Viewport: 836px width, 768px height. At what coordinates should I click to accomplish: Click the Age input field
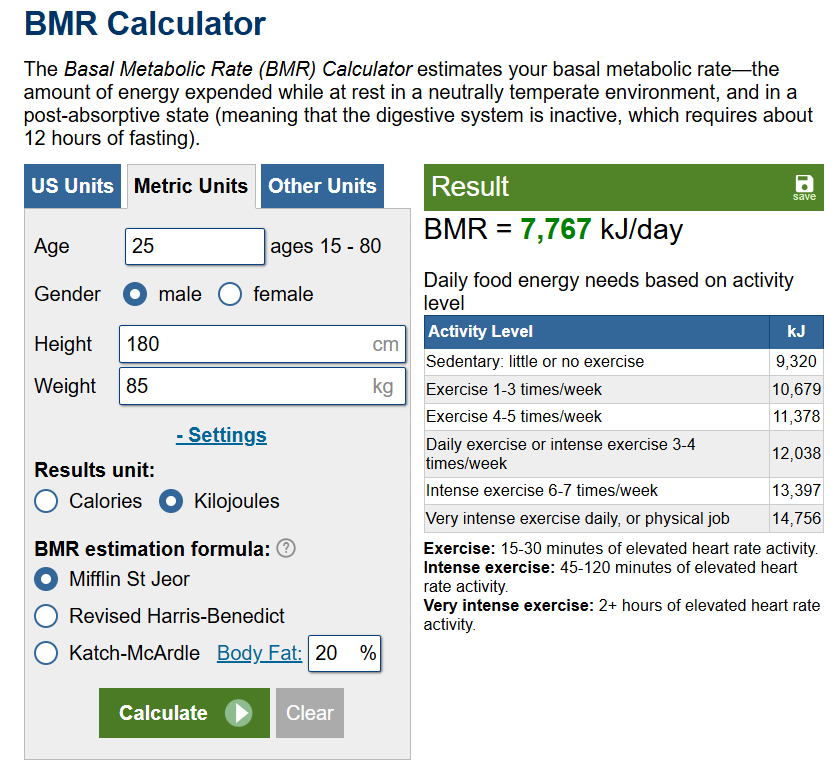point(194,246)
